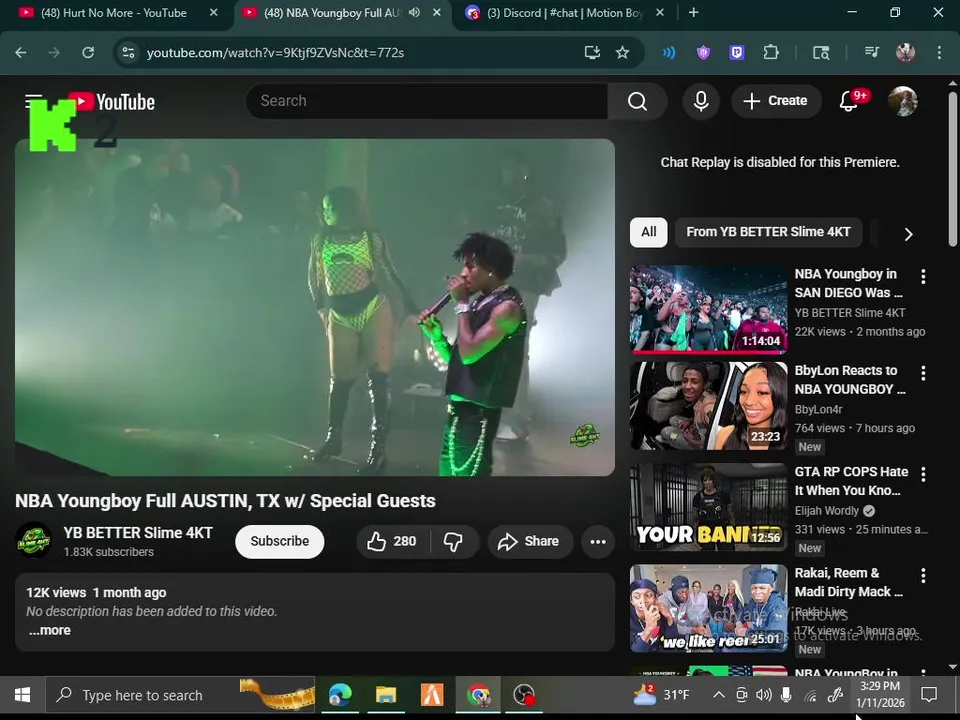960x720 pixels.
Task: Open the orange app icon in taskbar
Action: pyautogui.click(x=432, y=695)
